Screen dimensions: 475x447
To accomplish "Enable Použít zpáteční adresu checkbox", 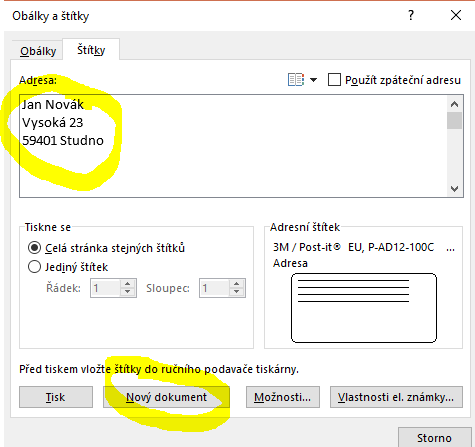I will [x=334, y=80].
